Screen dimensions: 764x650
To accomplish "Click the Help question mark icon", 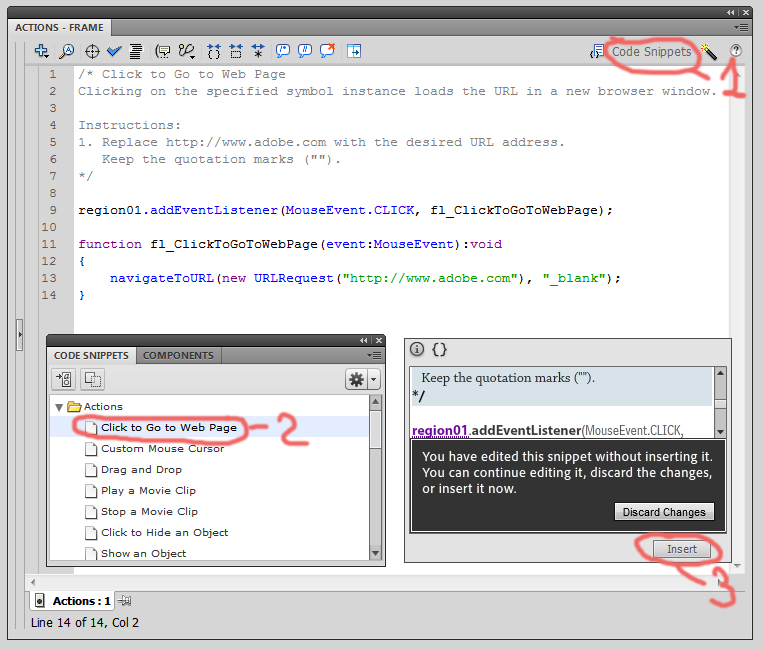I will pyautogui.click(x=736, y=51).
